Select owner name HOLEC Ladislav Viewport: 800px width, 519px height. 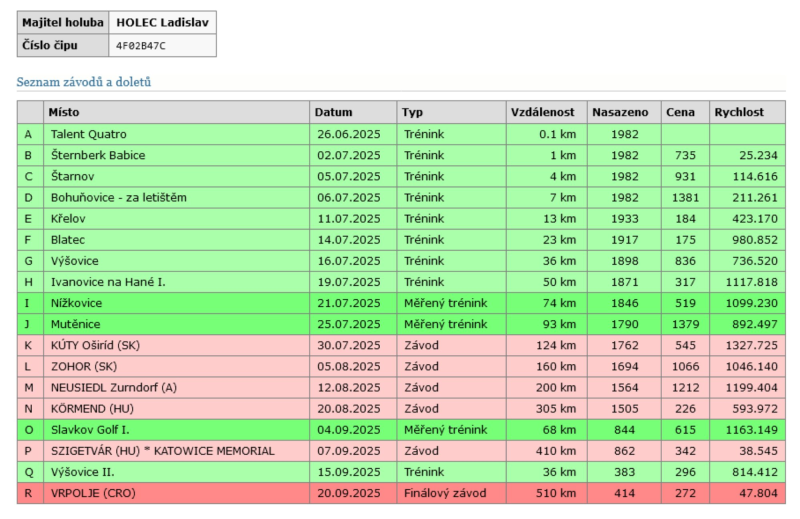tap(162, 22)
